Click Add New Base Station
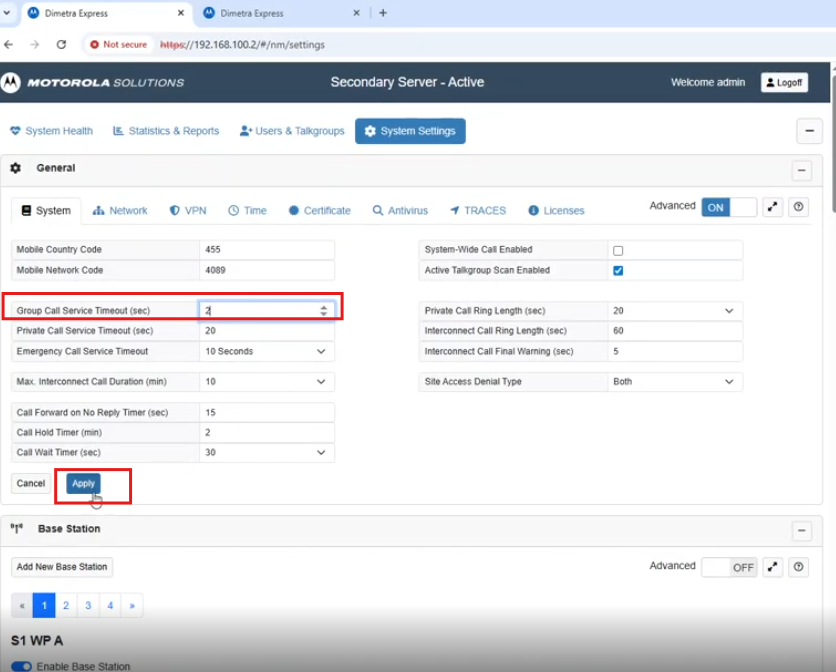This screenshot has height=672, width=836. (62, 567)
